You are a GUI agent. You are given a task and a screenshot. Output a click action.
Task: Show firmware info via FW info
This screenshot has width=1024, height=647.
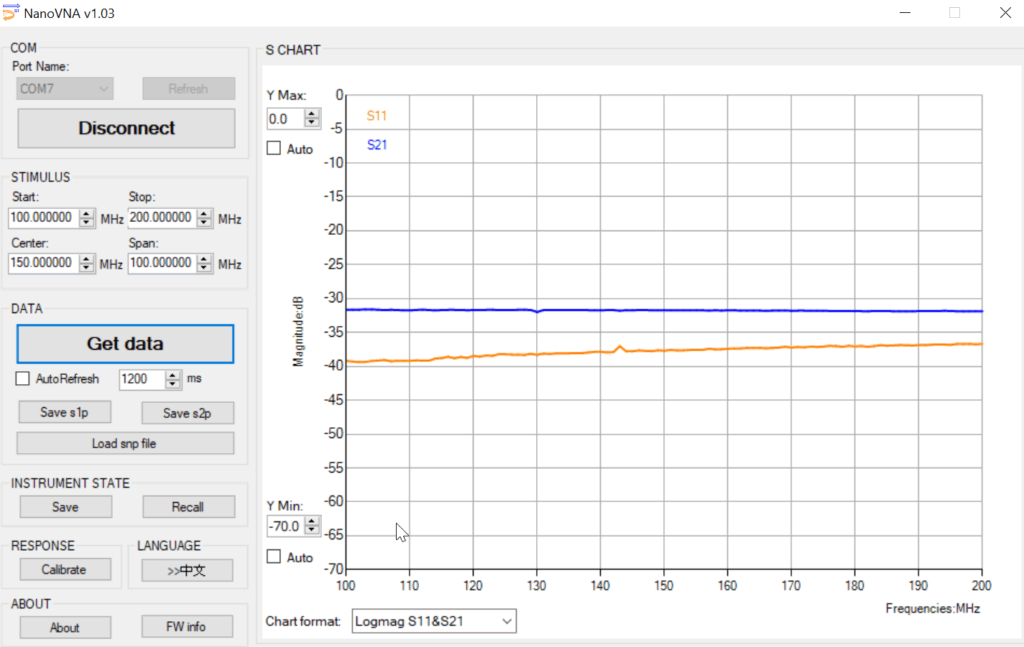pyautogui.click(x=187, y=627)
